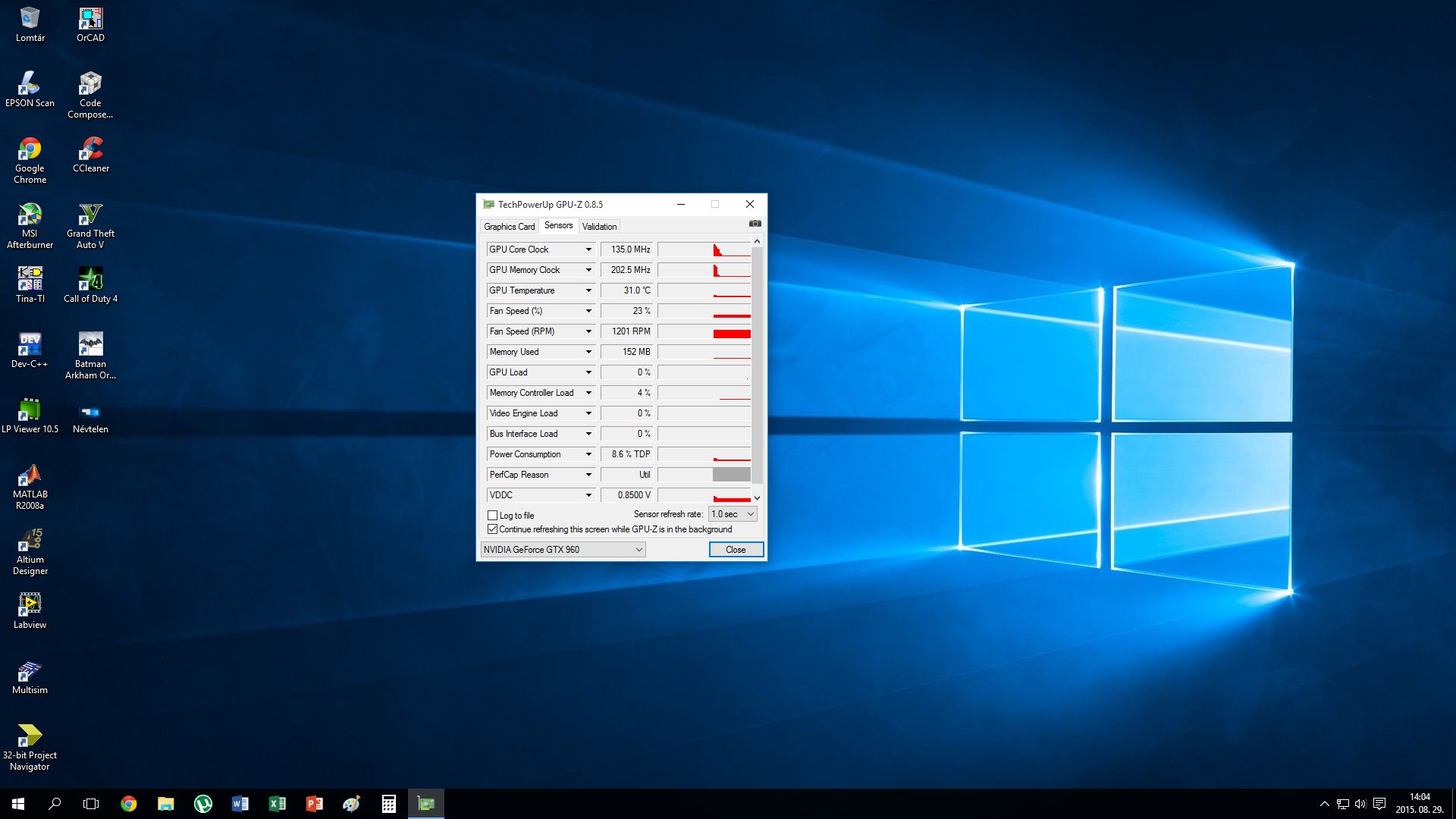Launch Paint from the taskbar palette icon
Viewport: 1456px width, 819px height.
coord(351,804)
